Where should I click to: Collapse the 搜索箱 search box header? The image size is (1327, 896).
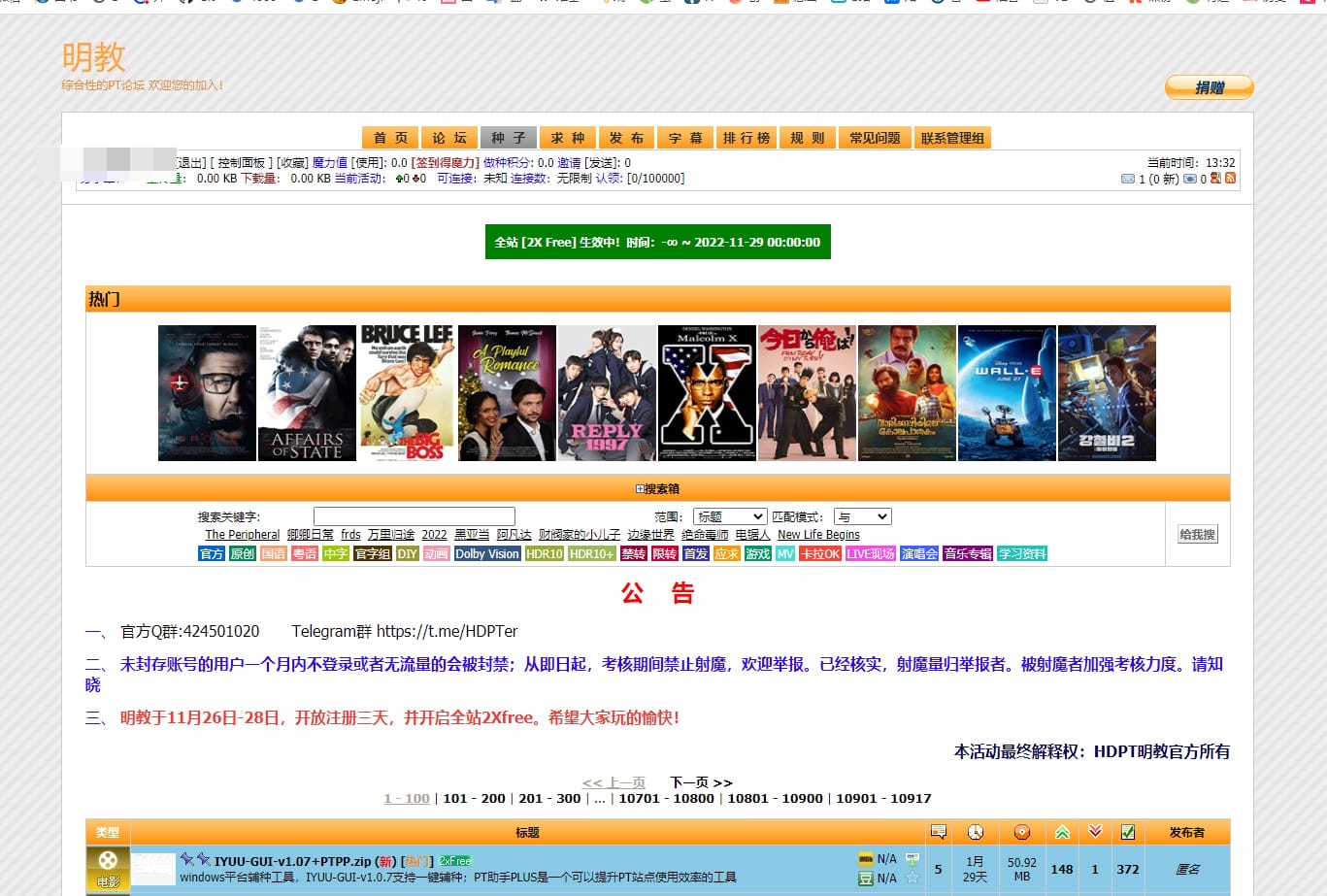click(x=657, y=488)
